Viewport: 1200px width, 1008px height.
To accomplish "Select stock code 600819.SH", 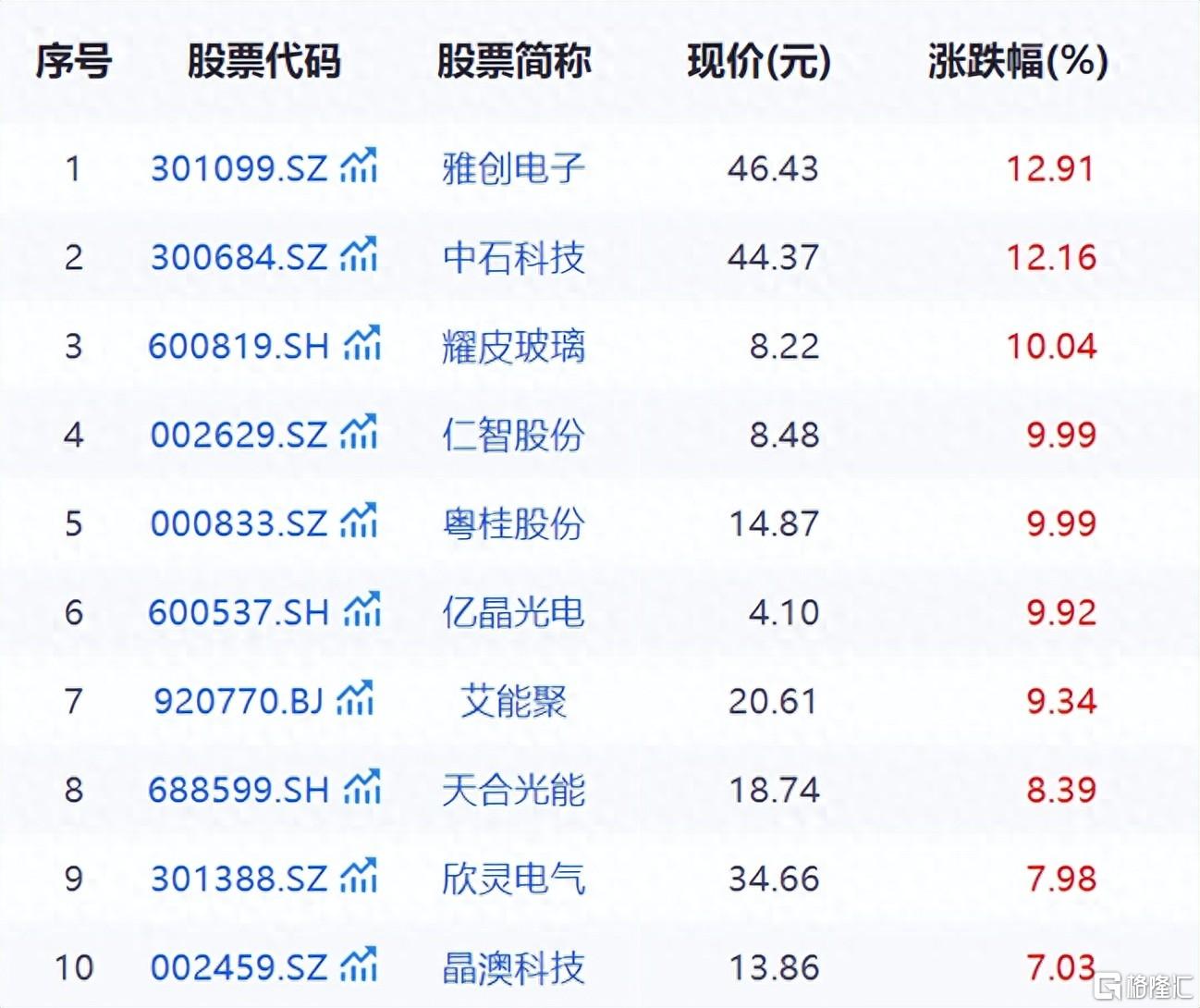I will click(239, 346).
